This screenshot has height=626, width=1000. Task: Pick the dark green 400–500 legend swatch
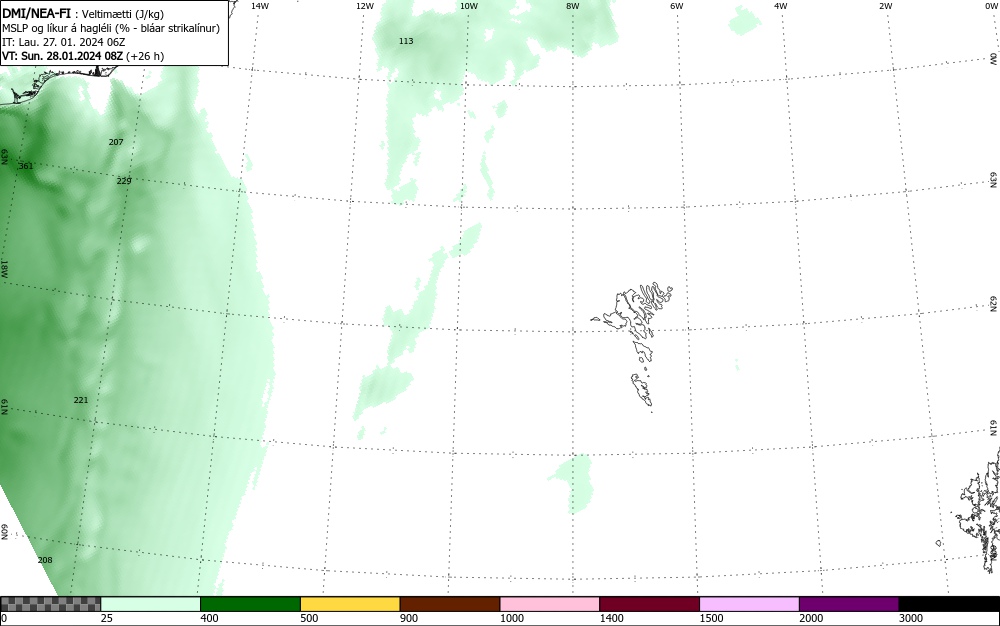(x=250, y=604)
